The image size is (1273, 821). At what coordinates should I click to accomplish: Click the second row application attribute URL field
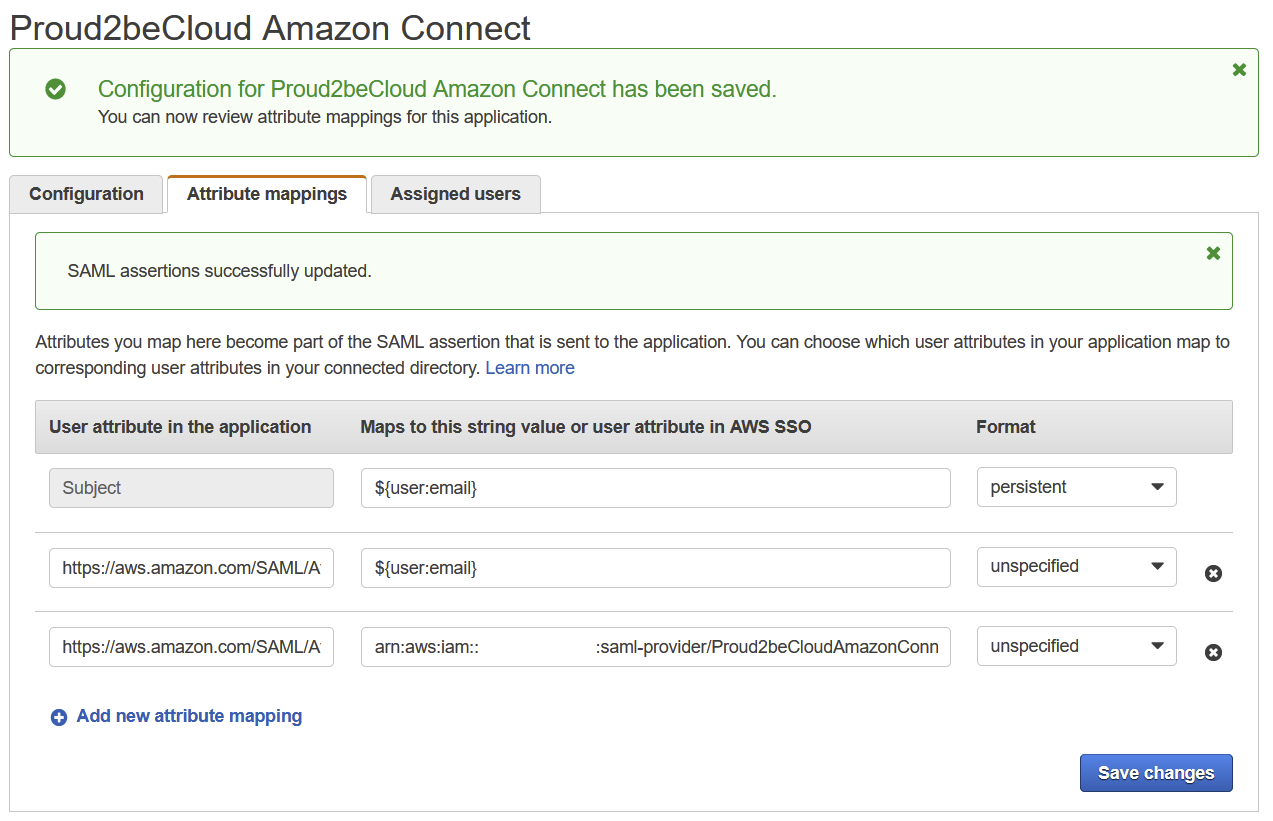point(191,568)
